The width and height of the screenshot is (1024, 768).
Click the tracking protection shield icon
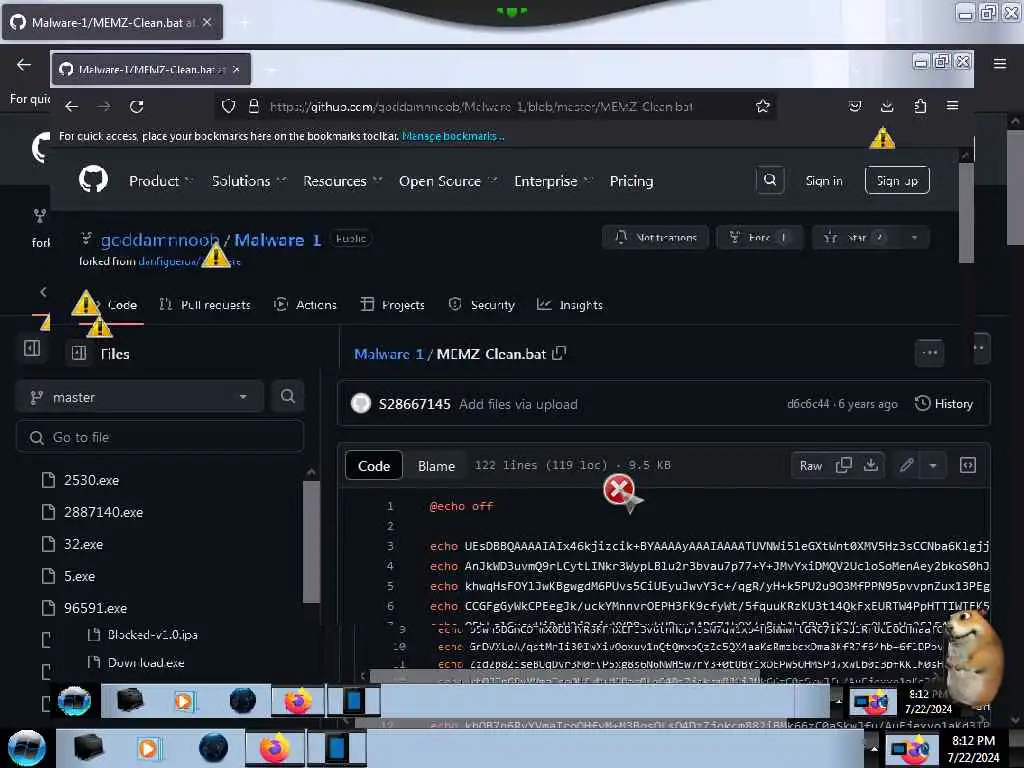point(228,106)
